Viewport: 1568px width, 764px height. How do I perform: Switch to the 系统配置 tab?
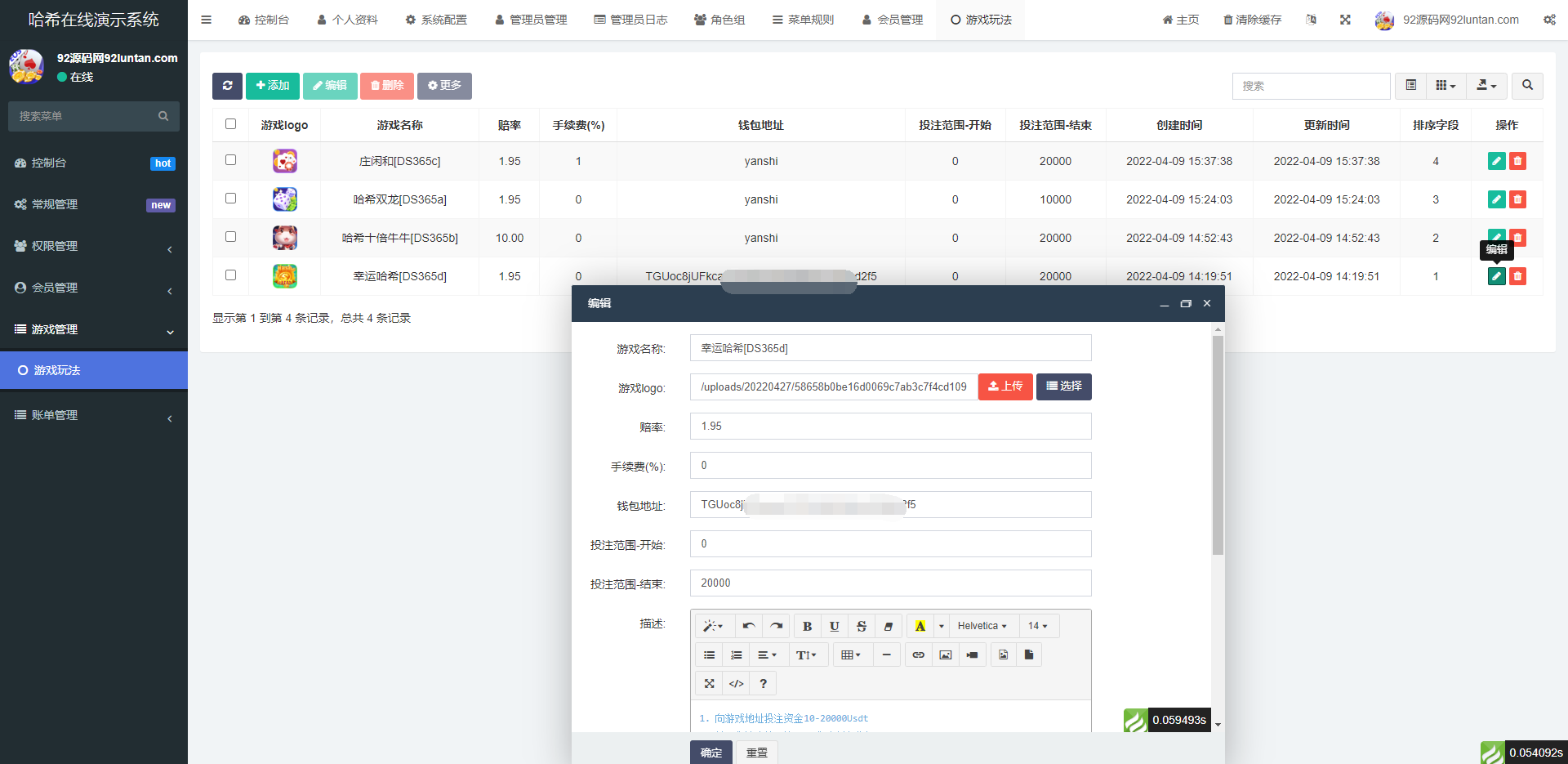tap(436, 20)
